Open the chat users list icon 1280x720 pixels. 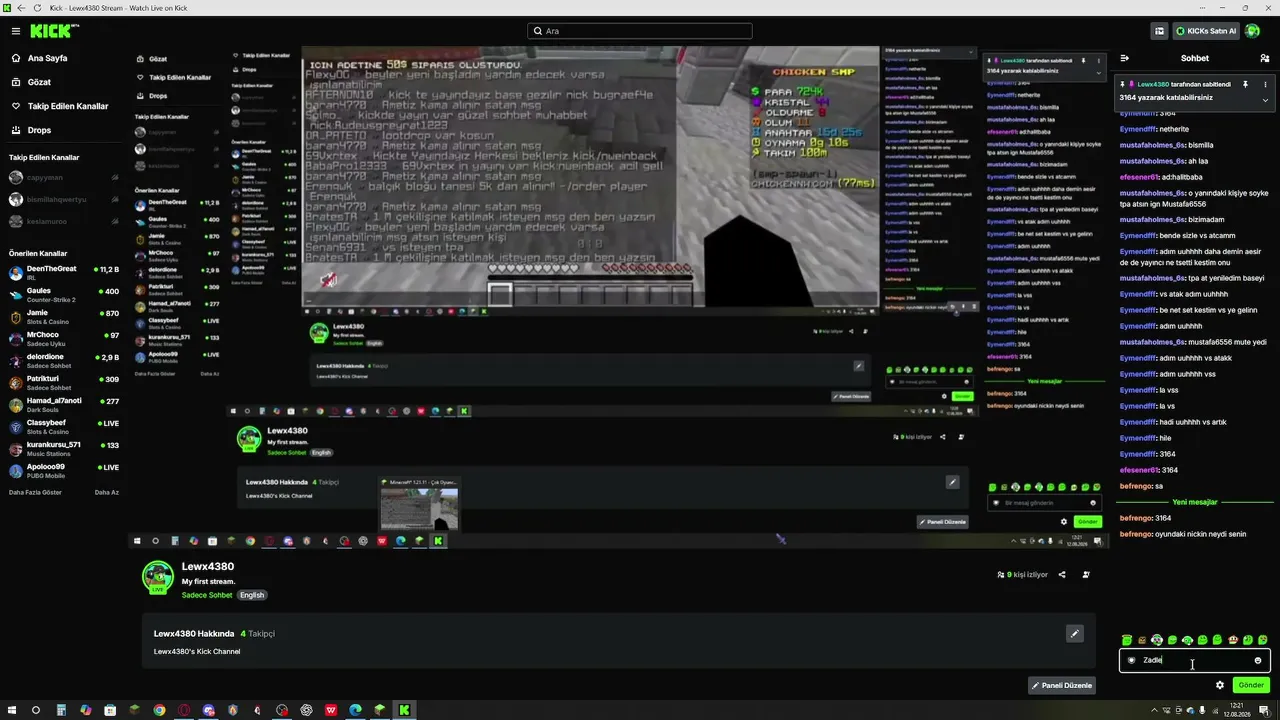(1265, 58)
